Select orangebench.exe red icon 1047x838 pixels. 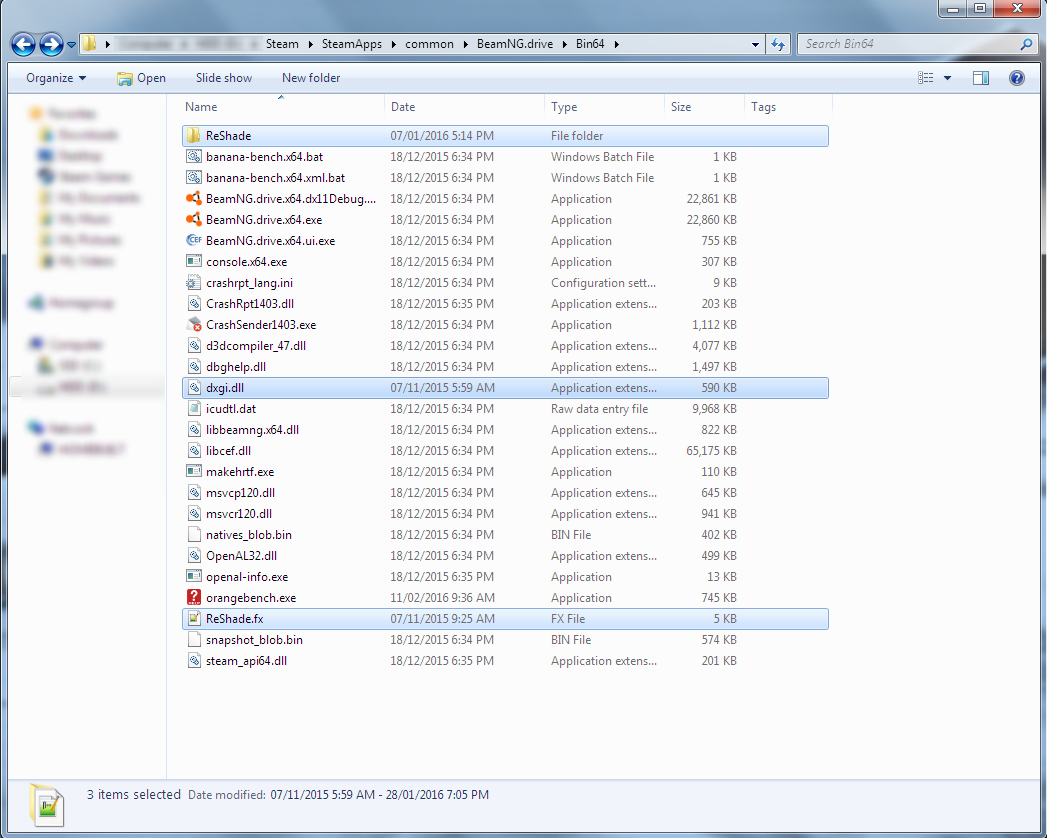[x=194, y=598]
